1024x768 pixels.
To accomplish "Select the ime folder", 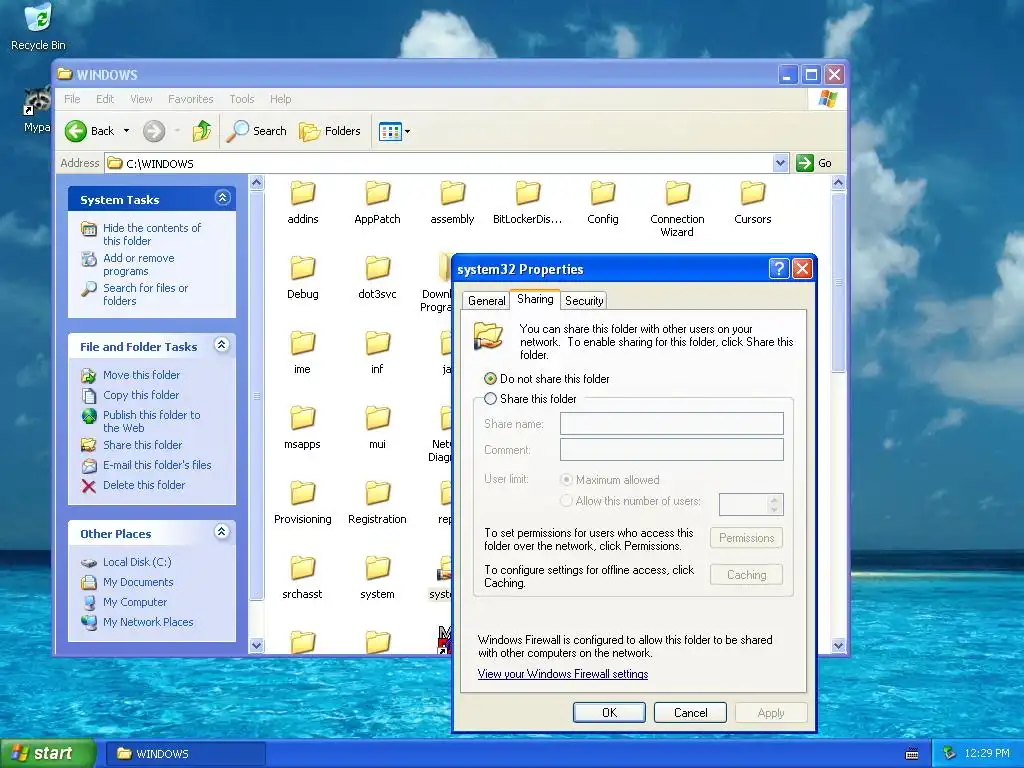I will tap(302, 353).
